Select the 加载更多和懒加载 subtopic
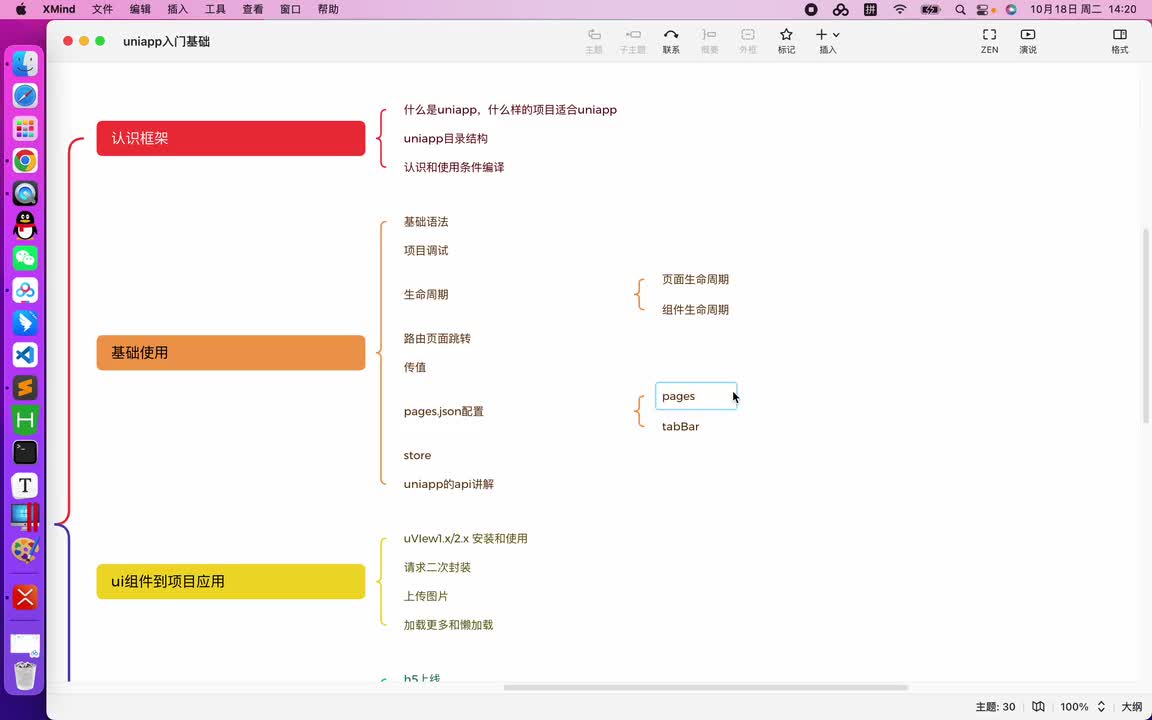Viewport: 1152px width, 720px height. click(x=448, y=625)
